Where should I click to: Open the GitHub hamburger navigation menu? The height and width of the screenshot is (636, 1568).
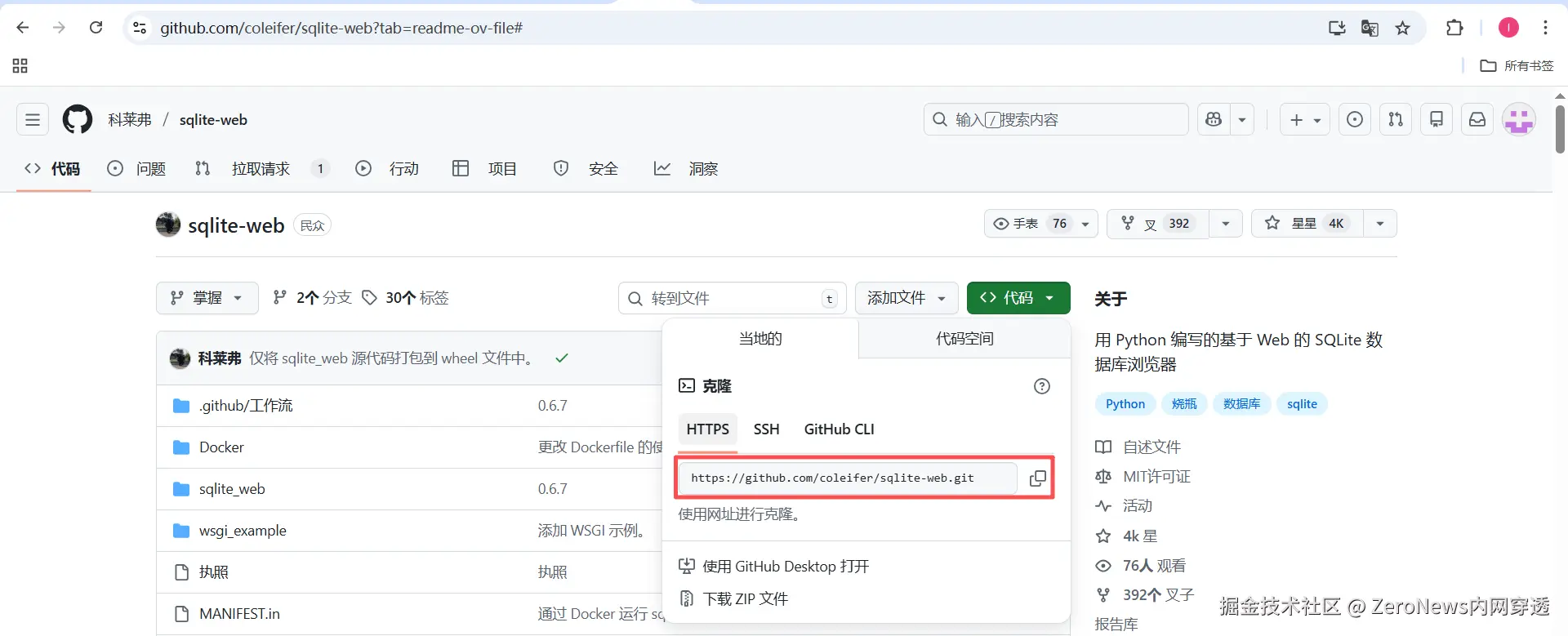tap(33, 120)
